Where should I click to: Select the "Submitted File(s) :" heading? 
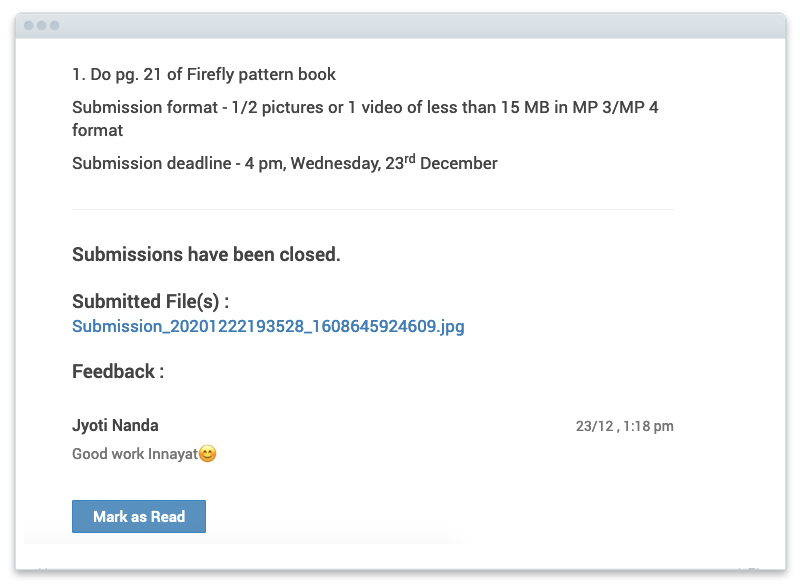click(x=151, y=301)
